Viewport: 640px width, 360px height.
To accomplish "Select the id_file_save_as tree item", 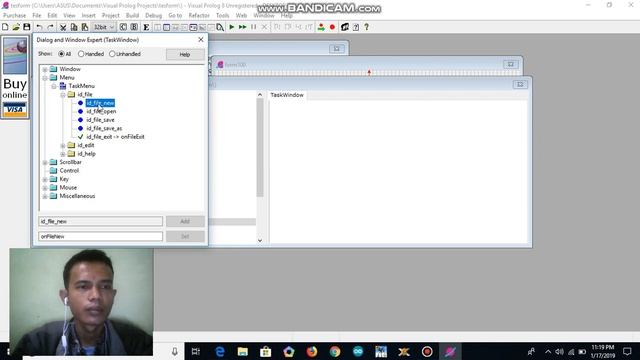I will pyautogui.click(x=104, y=129).
